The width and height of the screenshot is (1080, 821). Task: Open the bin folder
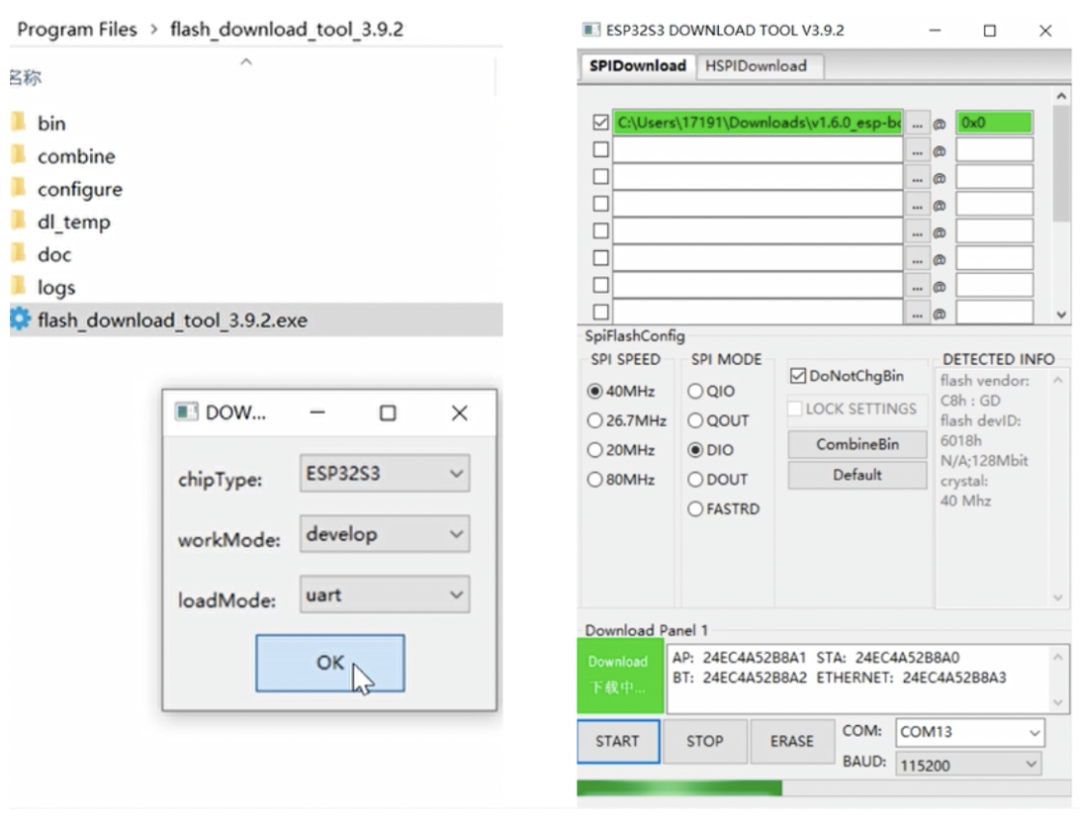coord(52,123)
